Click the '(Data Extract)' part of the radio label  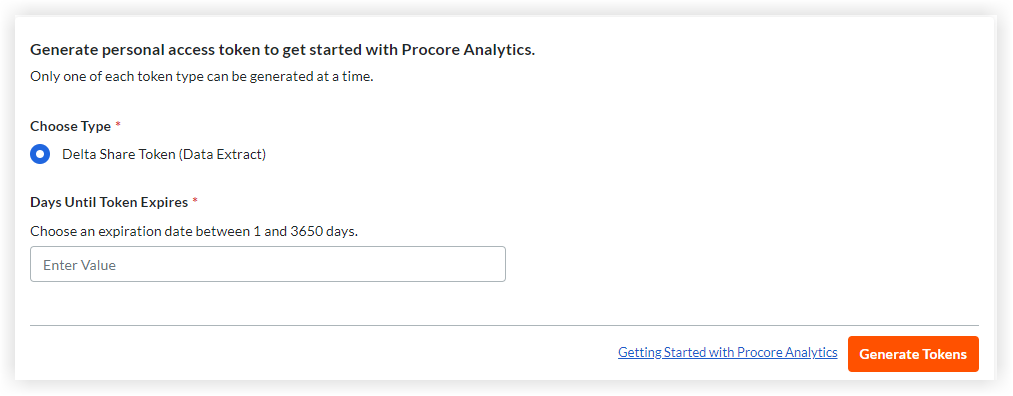point(221,154)
